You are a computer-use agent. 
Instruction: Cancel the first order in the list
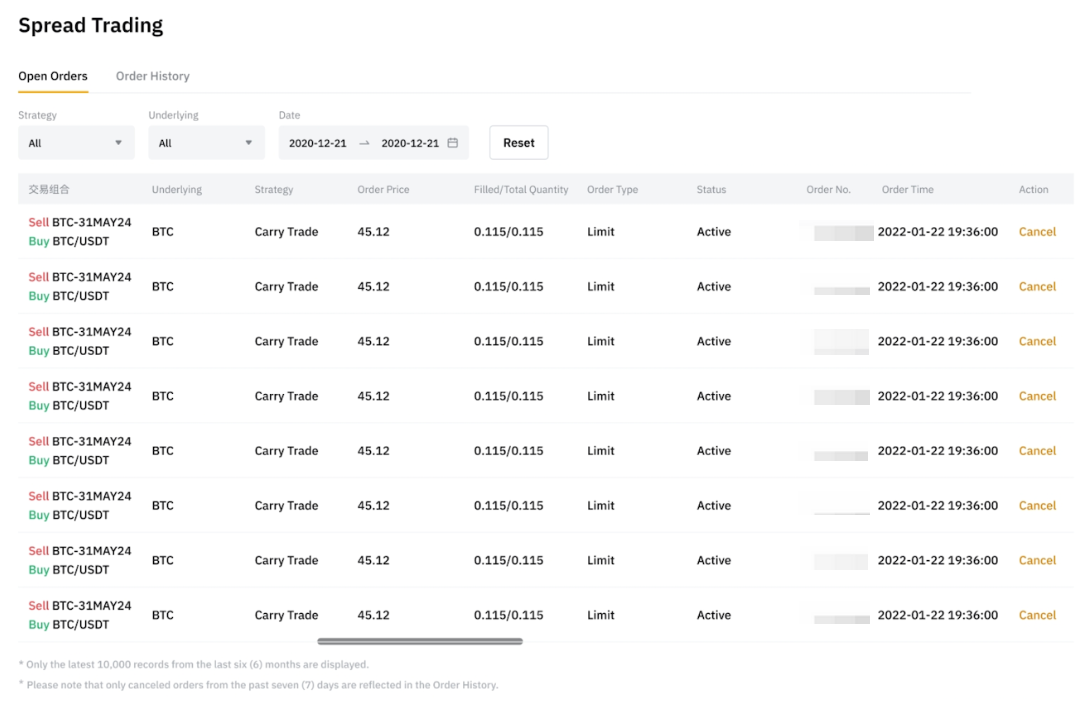(1037, 232)
